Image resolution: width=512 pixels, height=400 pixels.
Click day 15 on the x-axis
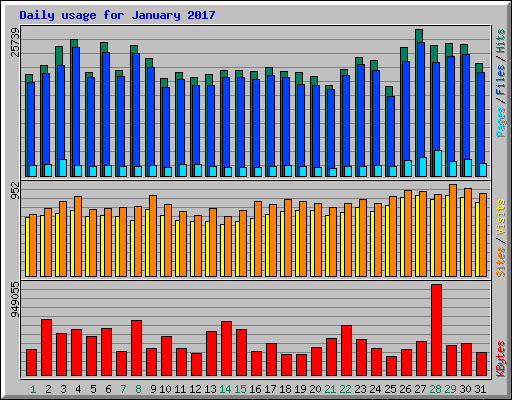240,389
